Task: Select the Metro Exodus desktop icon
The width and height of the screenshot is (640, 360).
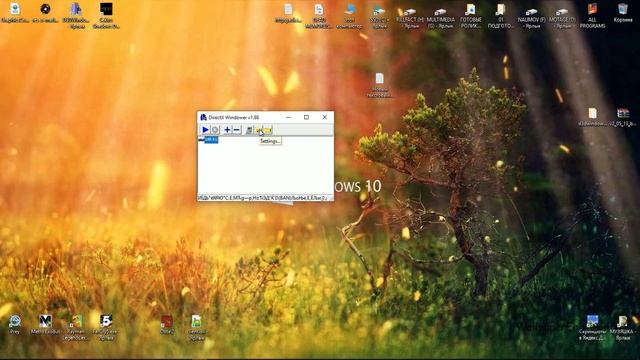Action: click(x=45, y=324)
